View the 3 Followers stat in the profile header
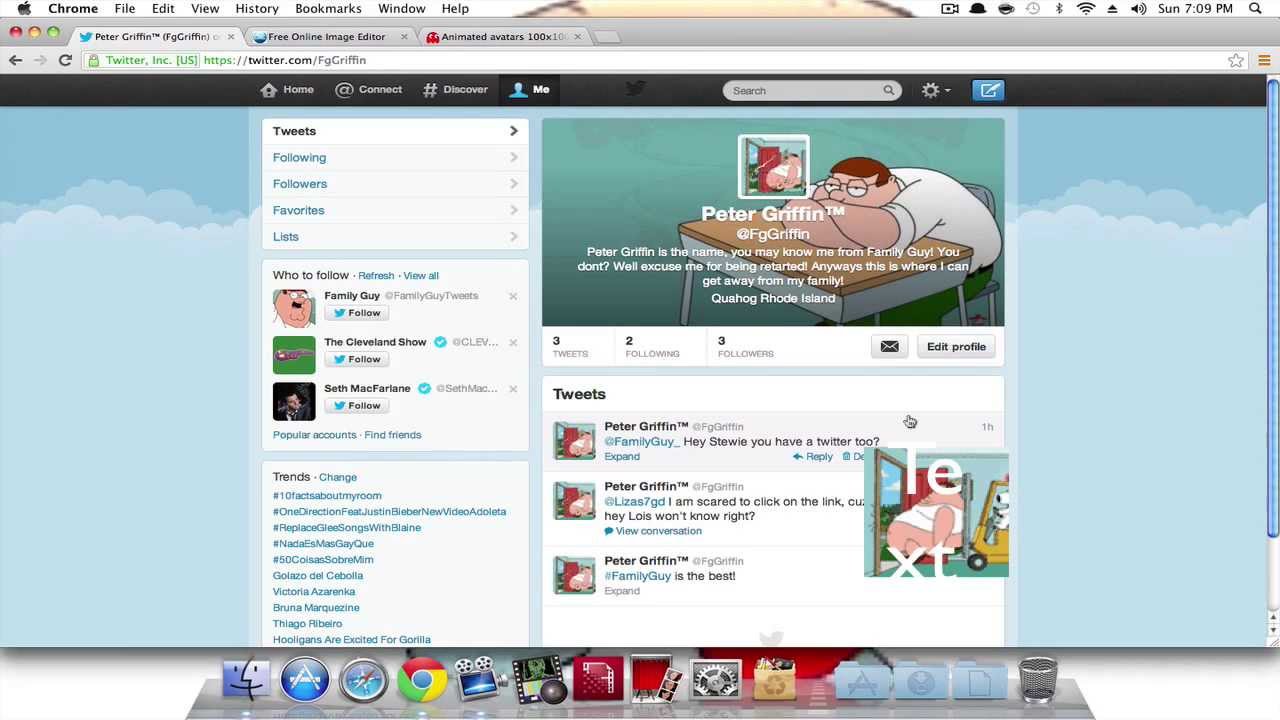This screenshot has height=720, width=1280. pos(745,347)
